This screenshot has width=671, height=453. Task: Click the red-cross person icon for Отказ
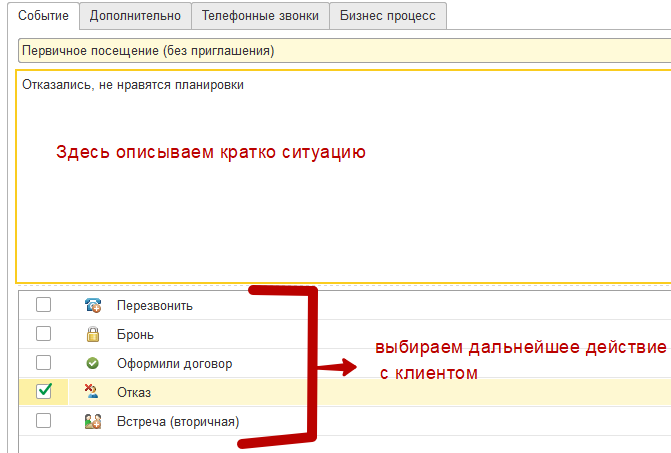[x=93, y=392]
